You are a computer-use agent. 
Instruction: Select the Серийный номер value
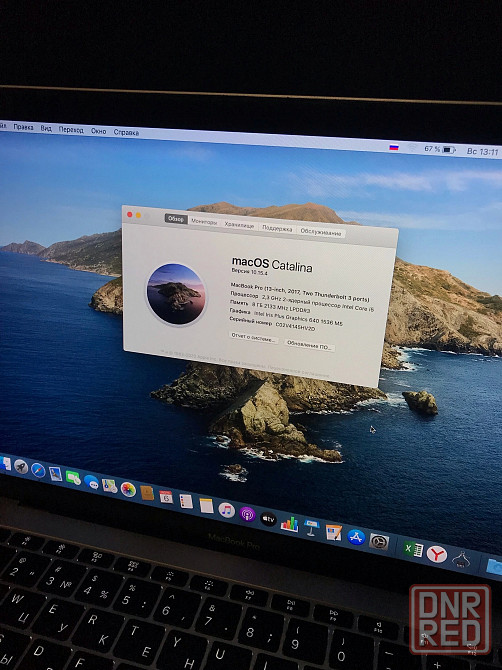[295, 326]
